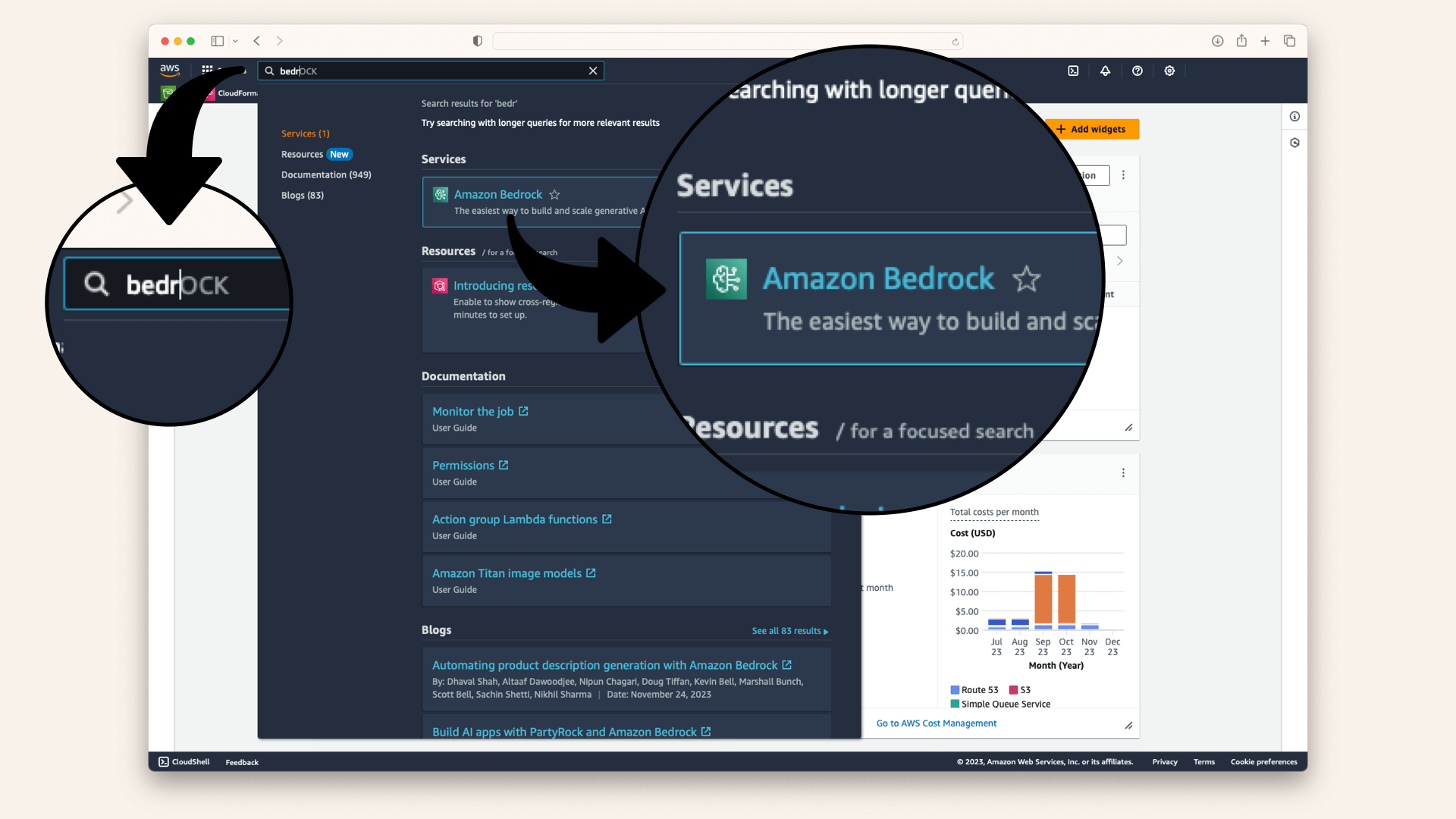Click the Add widgets button
The width and height of the screenshot is (1456, 819).
pyautogui.click(x=1091, y=130)
